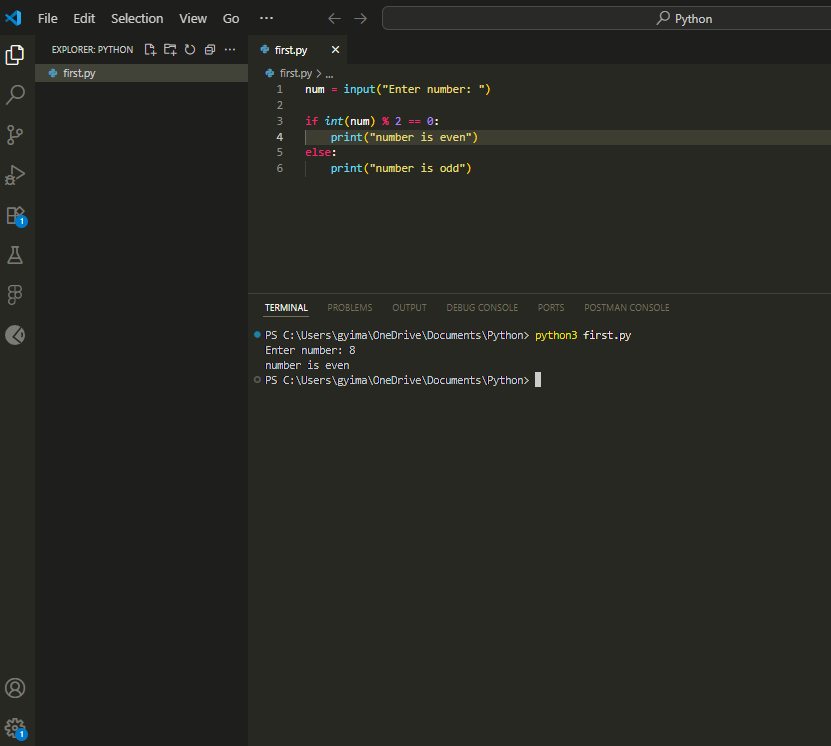This screenshot has height=746, width=831.
Task: Open the View menu
Action: click(193, 19)
